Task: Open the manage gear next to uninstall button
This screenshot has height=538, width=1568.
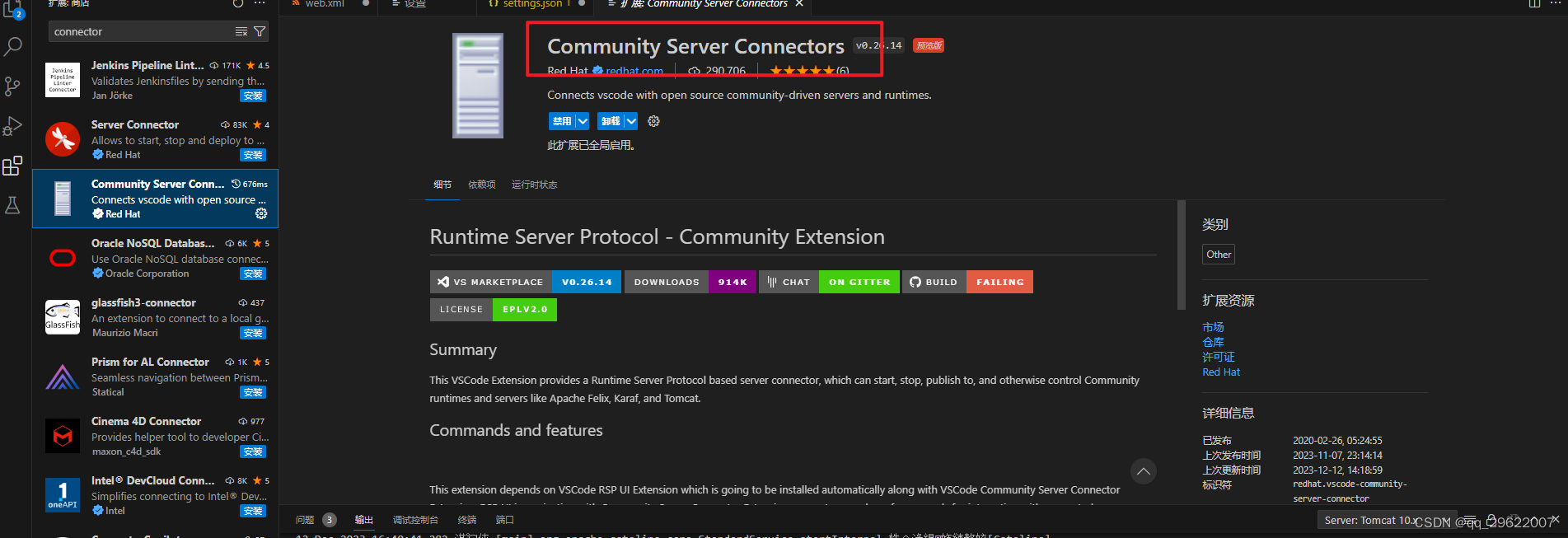Action: (x=653, y=121)
